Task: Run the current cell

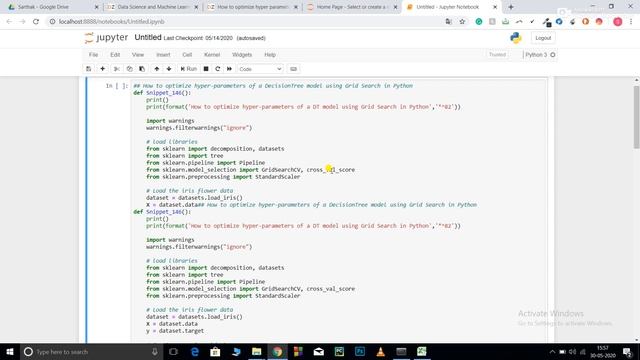Action: pos(189,69)
